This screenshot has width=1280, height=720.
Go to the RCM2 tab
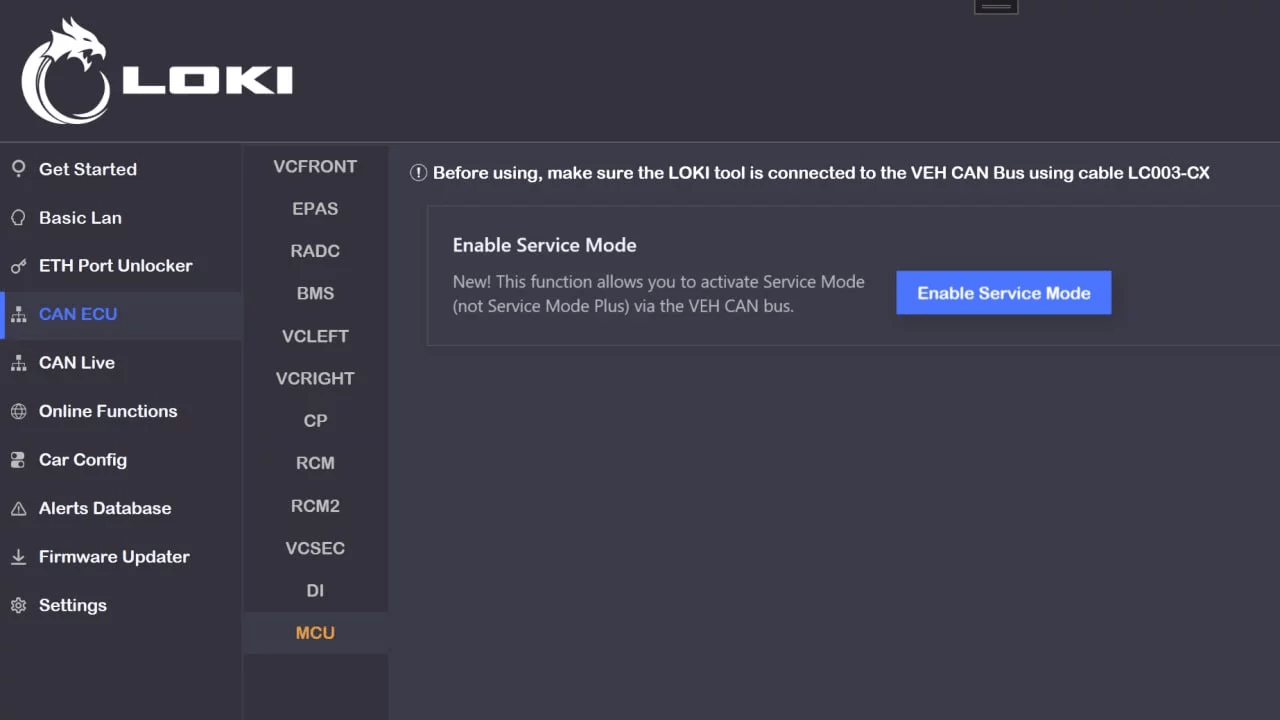pos(315,506)
